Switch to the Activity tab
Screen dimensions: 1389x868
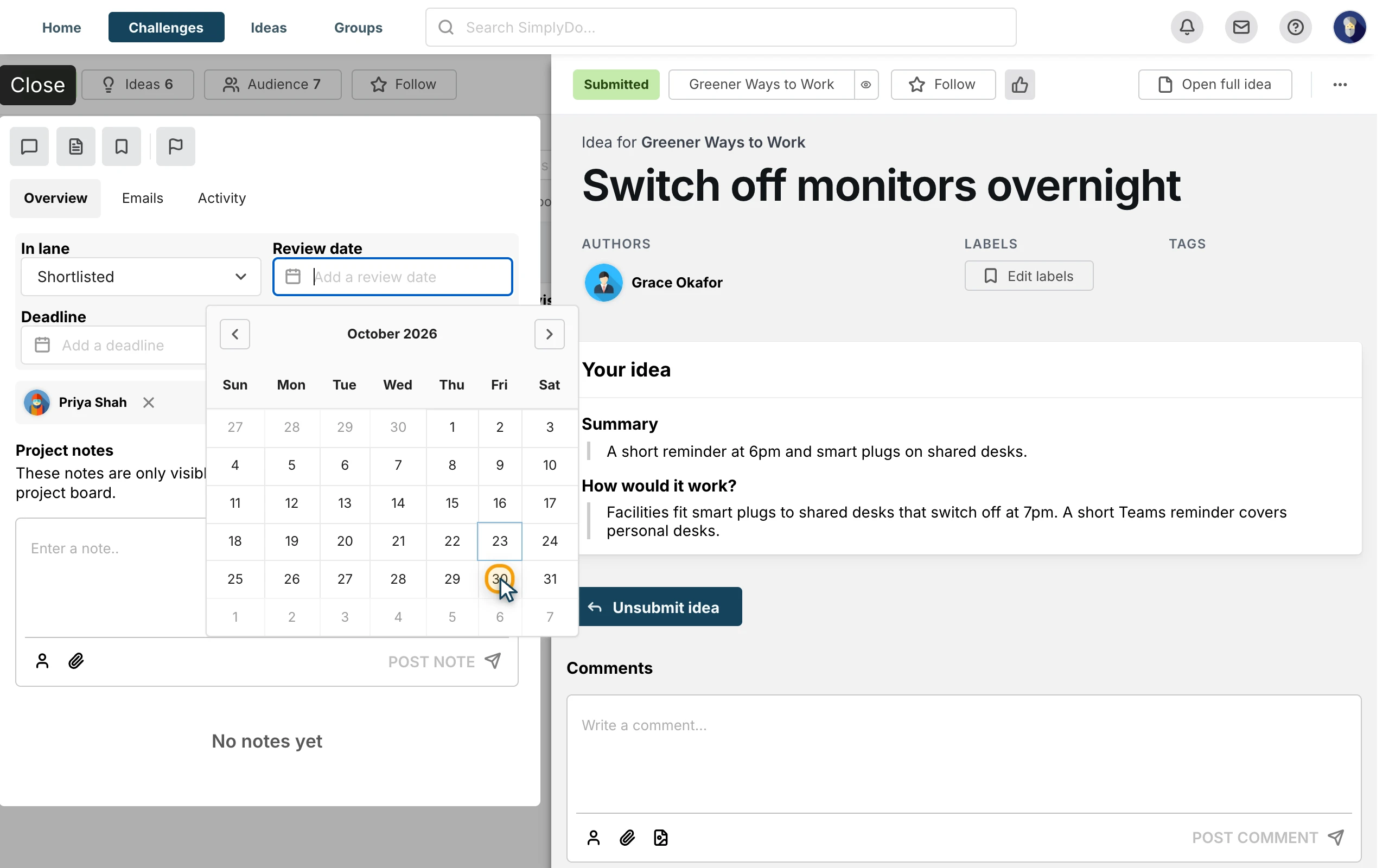pyautogui.click(x=221, y=198)
